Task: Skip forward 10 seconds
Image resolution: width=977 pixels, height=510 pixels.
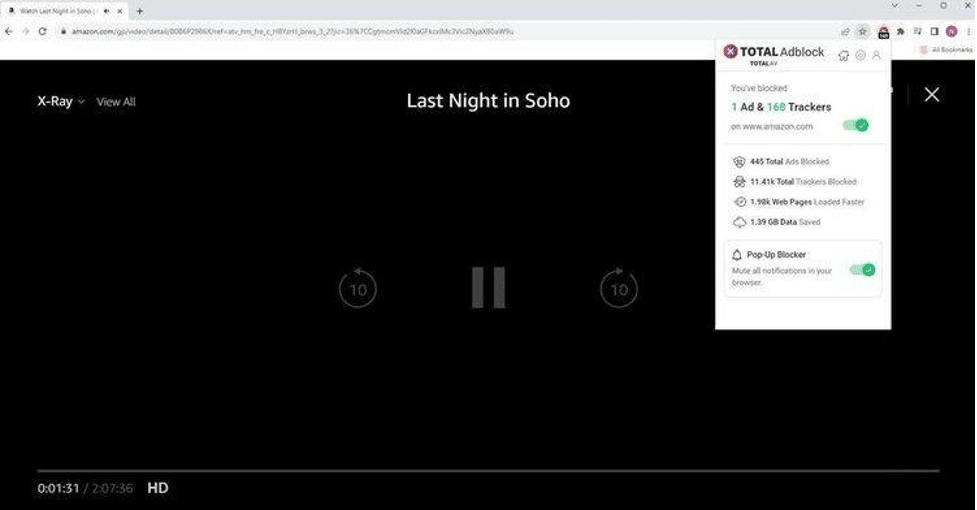Action: tap(618, 288)
